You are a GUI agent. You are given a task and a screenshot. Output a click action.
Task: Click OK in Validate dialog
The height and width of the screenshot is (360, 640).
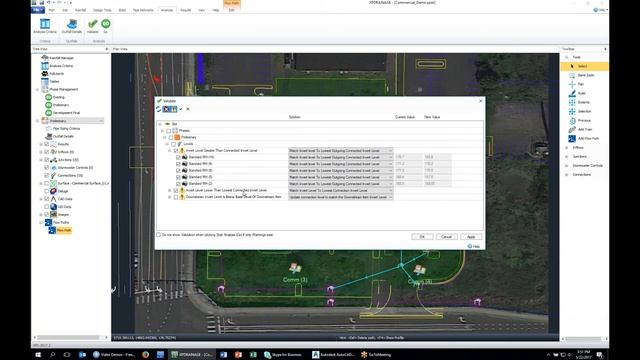422,237
